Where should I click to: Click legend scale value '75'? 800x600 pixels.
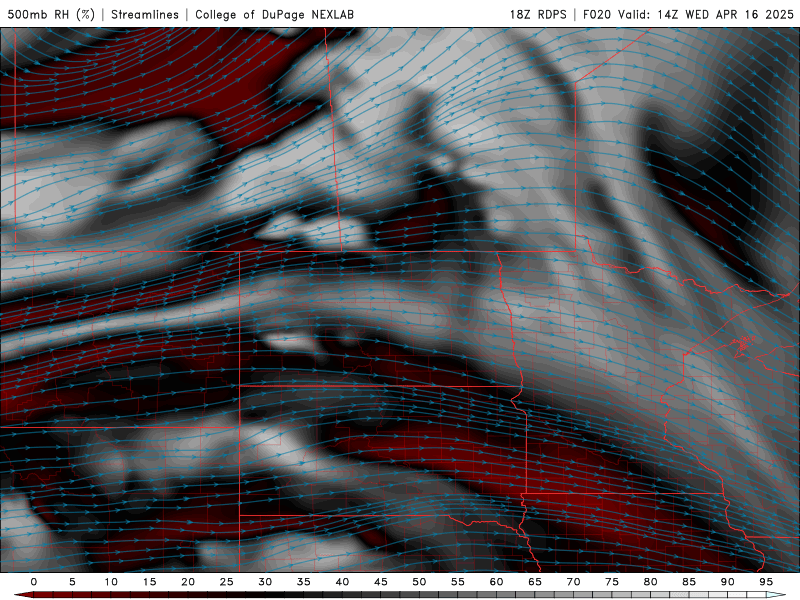pos(612,582)
